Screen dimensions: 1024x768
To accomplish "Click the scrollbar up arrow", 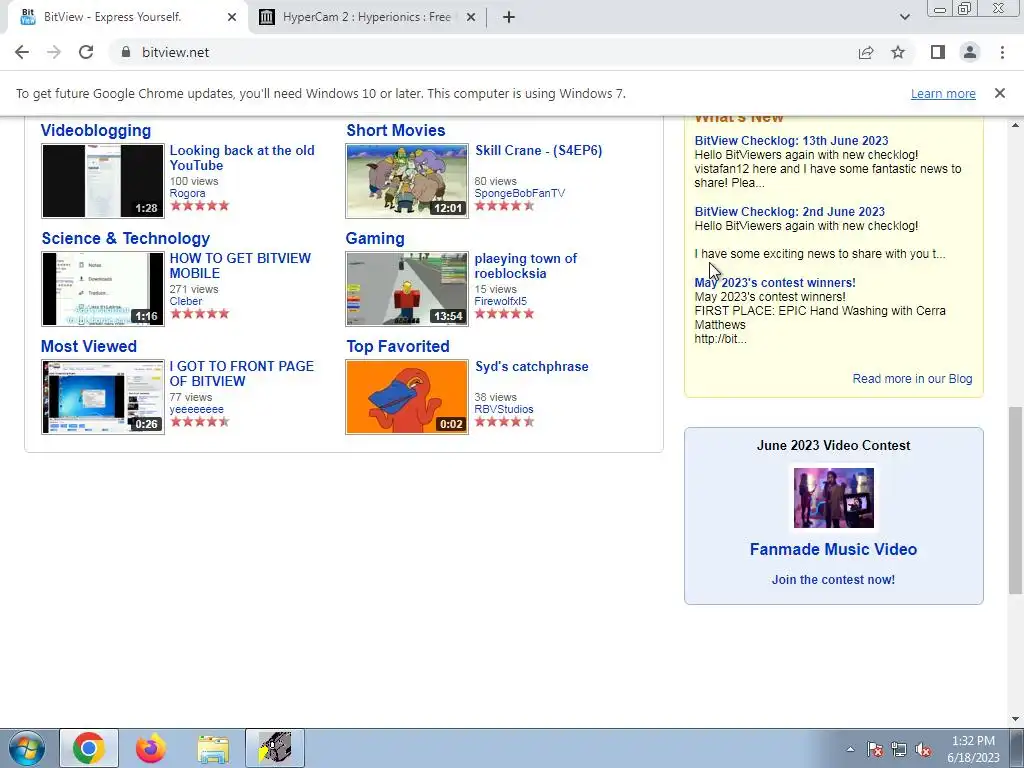I will tap(1016, 125).
